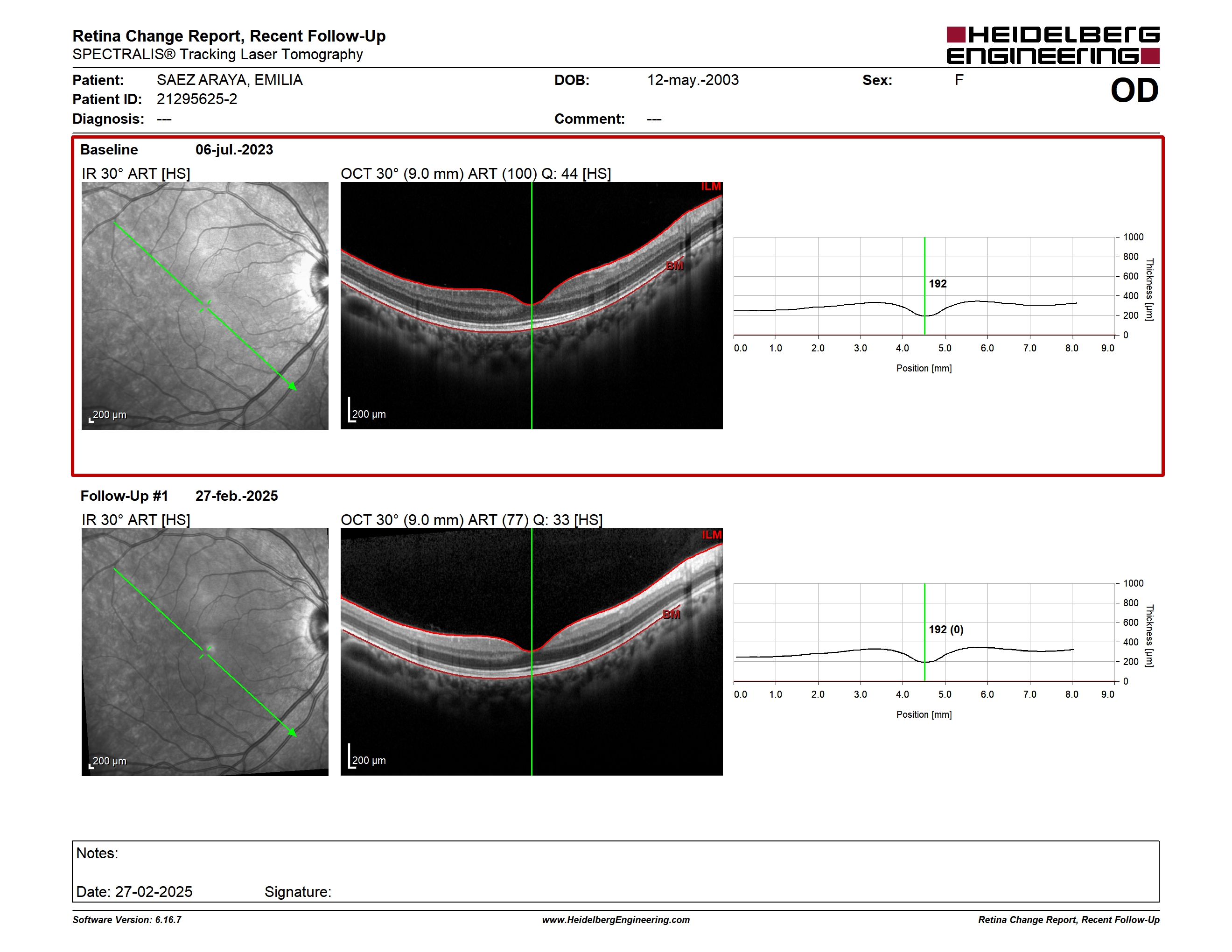This screenshot has height=952, width=1232.
Task: Click the baseline OCT 200 µm scale bar
Action: click(367, 410)
